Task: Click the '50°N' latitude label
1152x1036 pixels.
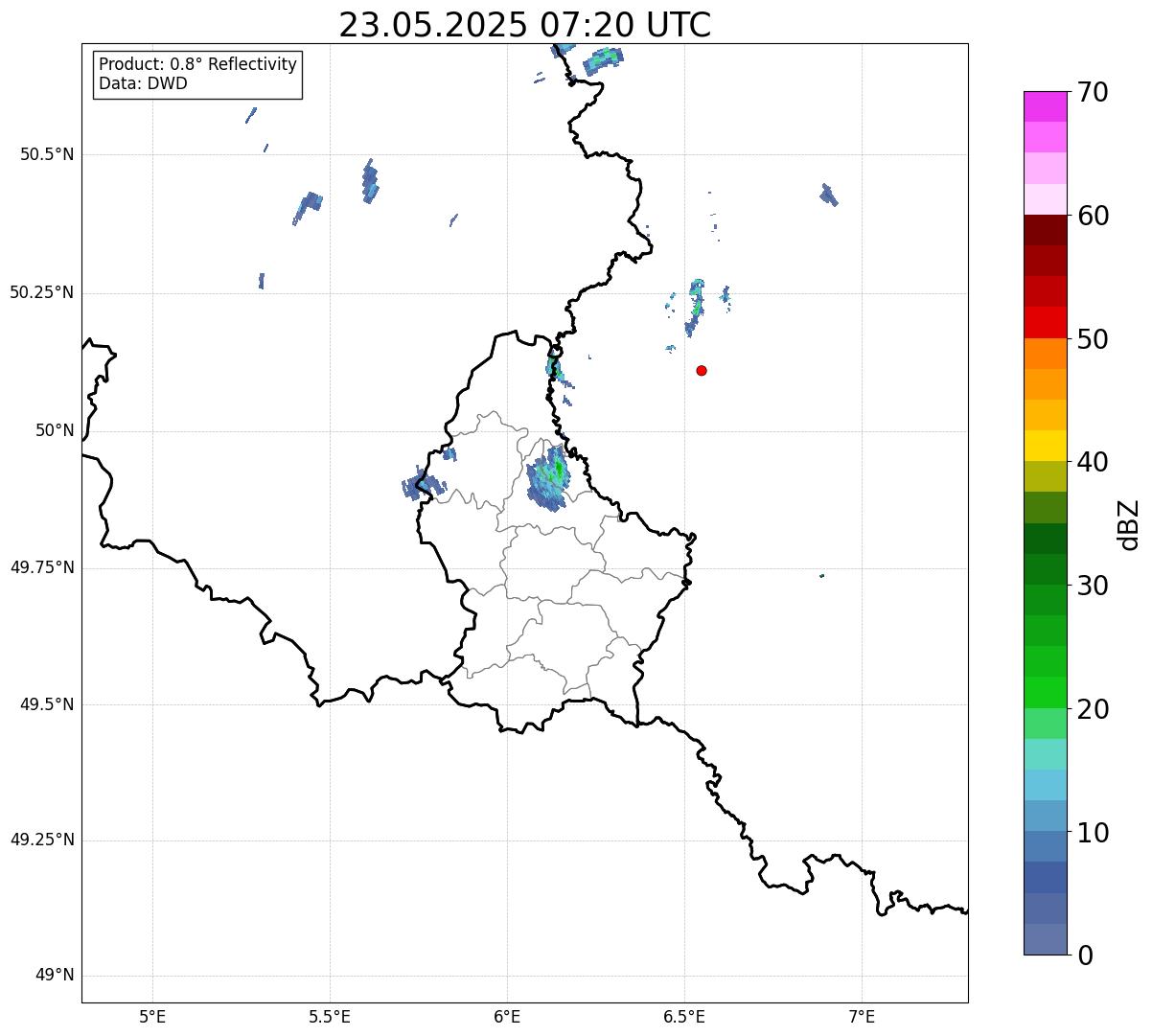Action: (55, 430)
